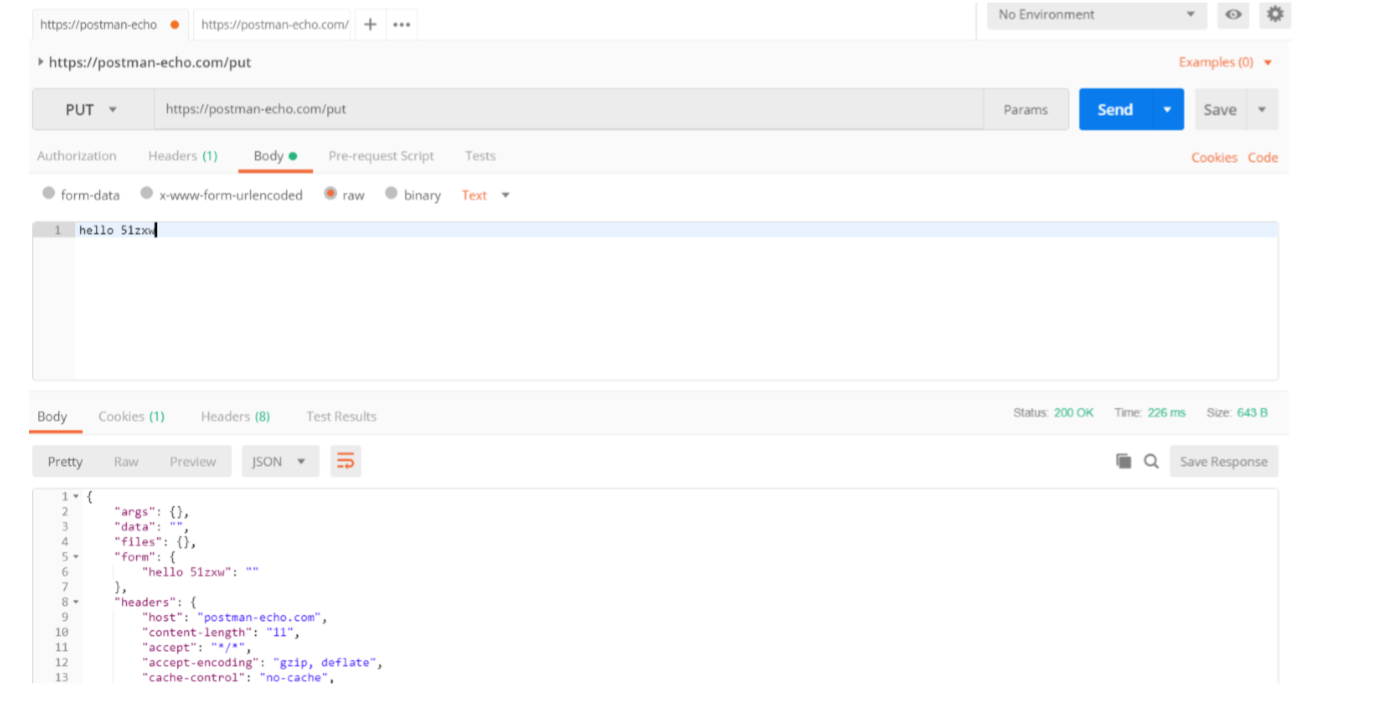Image resolution: width=1378 pixels, height=701 pixels.
Task: Open the tab options three-dots menu
Action: (x=401, y=24)
